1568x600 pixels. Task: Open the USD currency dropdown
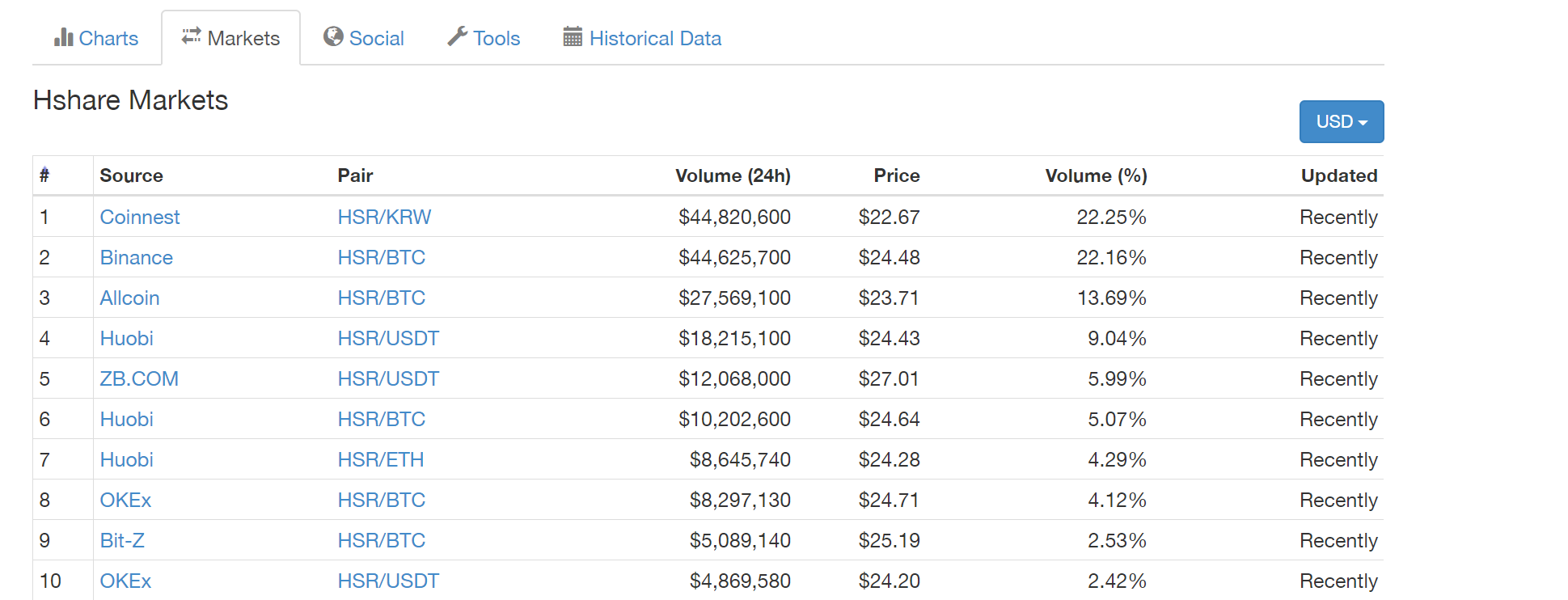pyautogui.click(x=1342, y=121)
